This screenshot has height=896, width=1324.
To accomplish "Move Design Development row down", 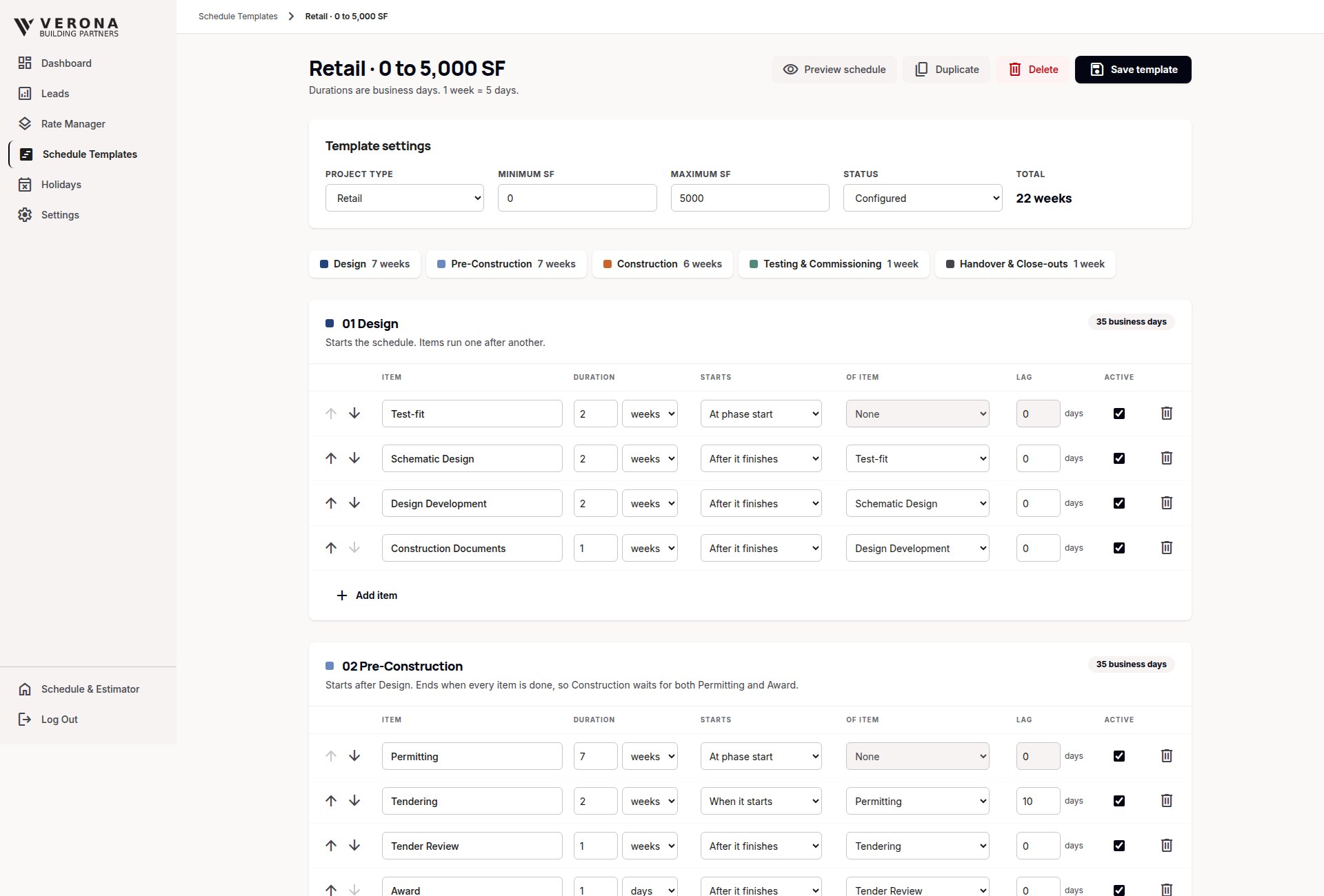I will coord(354,503).
